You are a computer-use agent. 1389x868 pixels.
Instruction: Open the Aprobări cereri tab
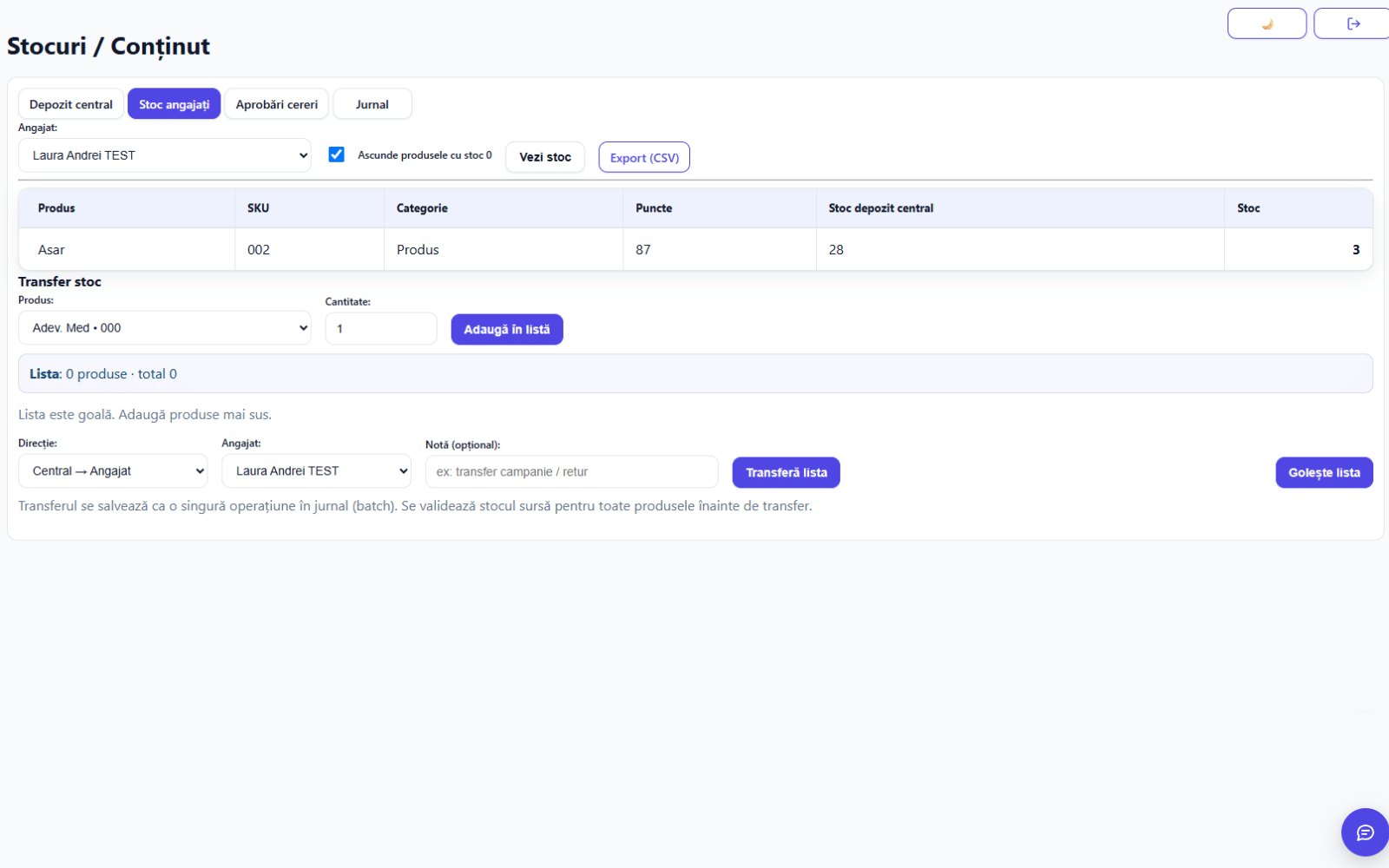[277, 104]
